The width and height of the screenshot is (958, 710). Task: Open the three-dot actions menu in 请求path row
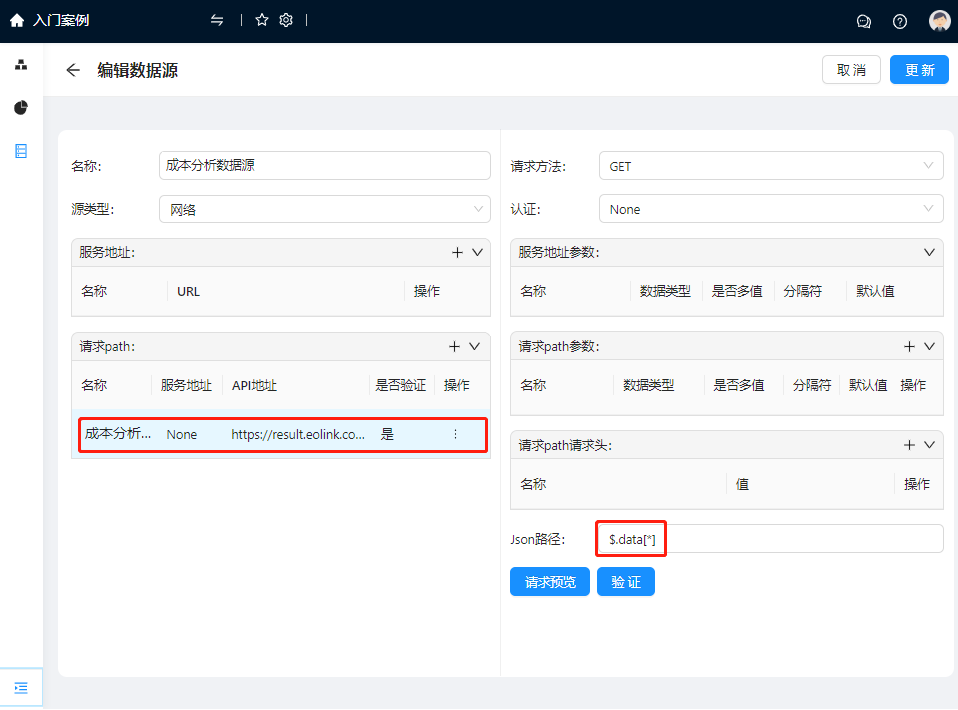point(455,434)
